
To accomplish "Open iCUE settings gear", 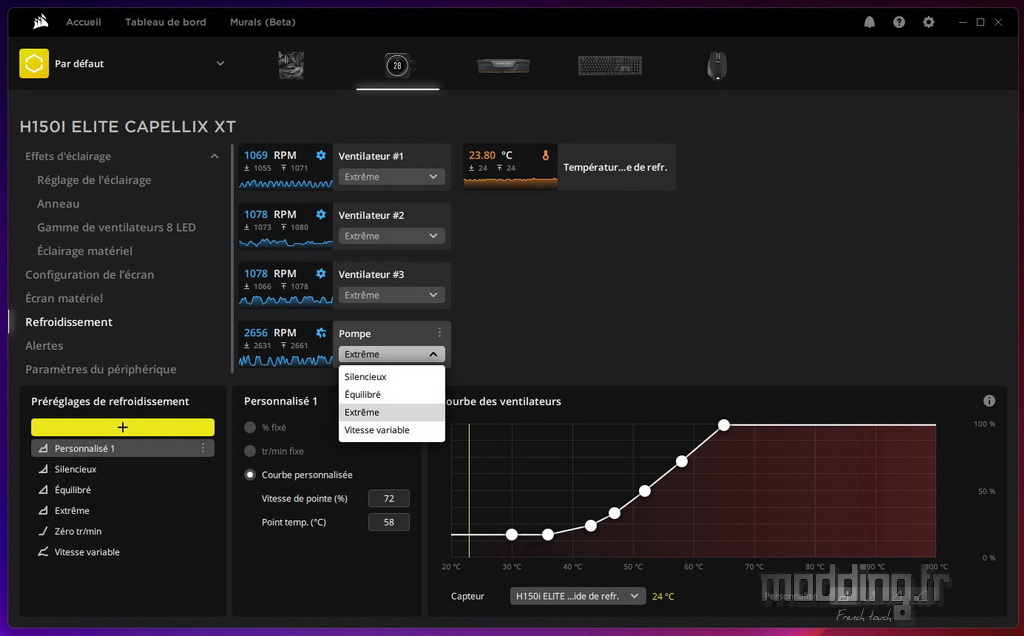I will pos(929,22).
